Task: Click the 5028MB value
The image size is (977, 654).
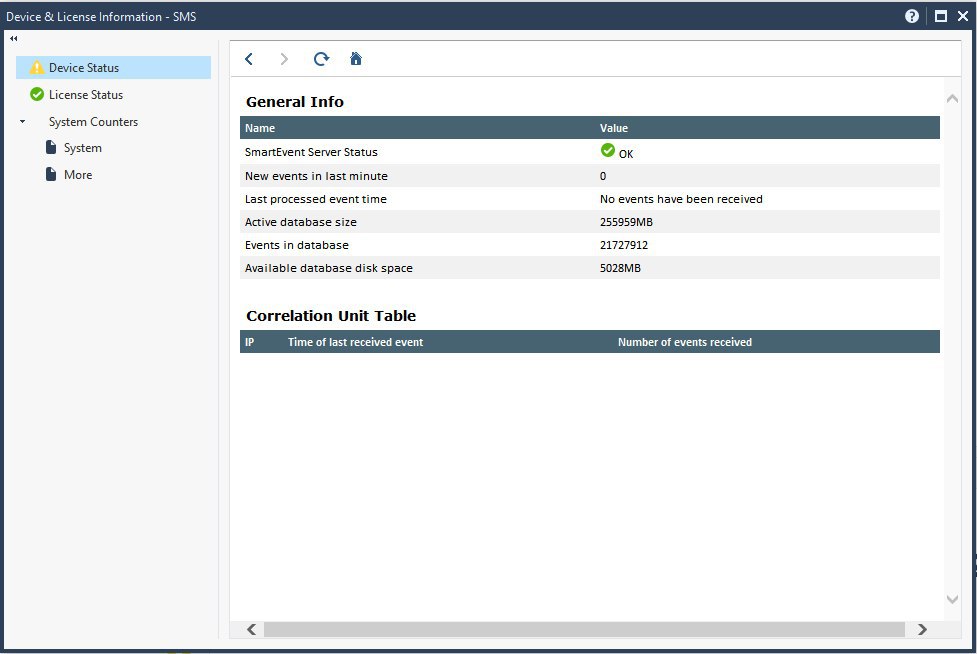Action: click(x=620, y=268)
